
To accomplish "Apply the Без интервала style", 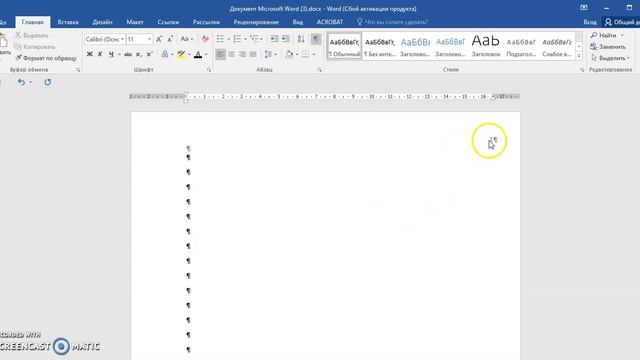I will click(380, 47).
